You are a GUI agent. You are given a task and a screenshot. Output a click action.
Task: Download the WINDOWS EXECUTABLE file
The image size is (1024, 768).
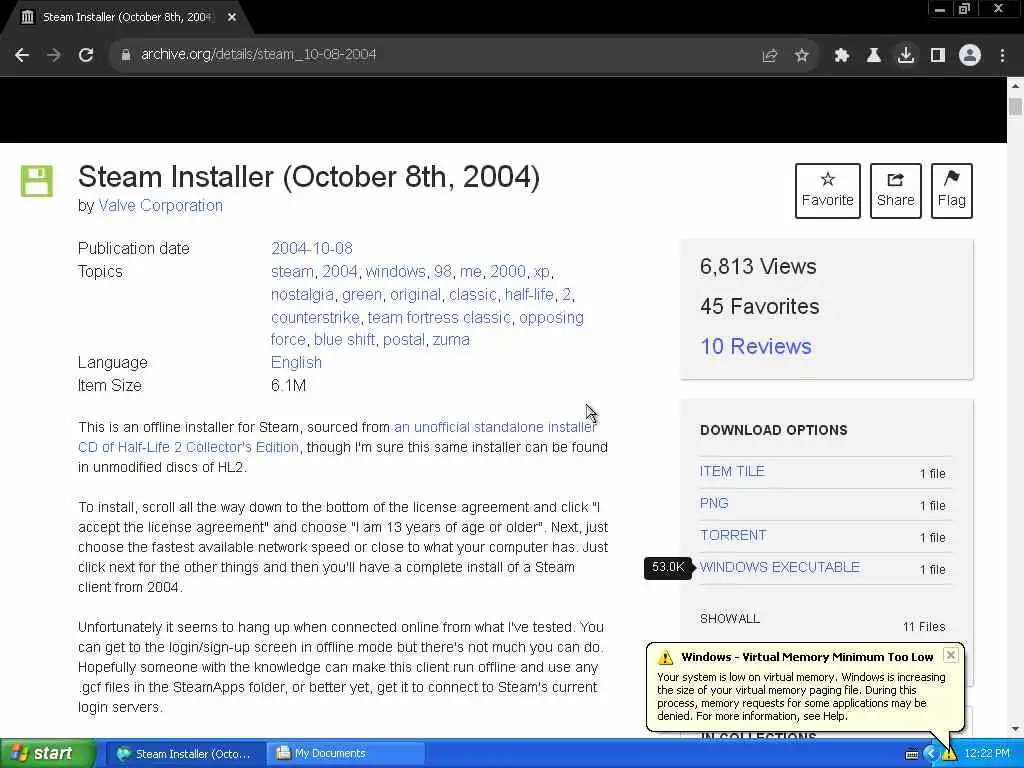point(780,568)
